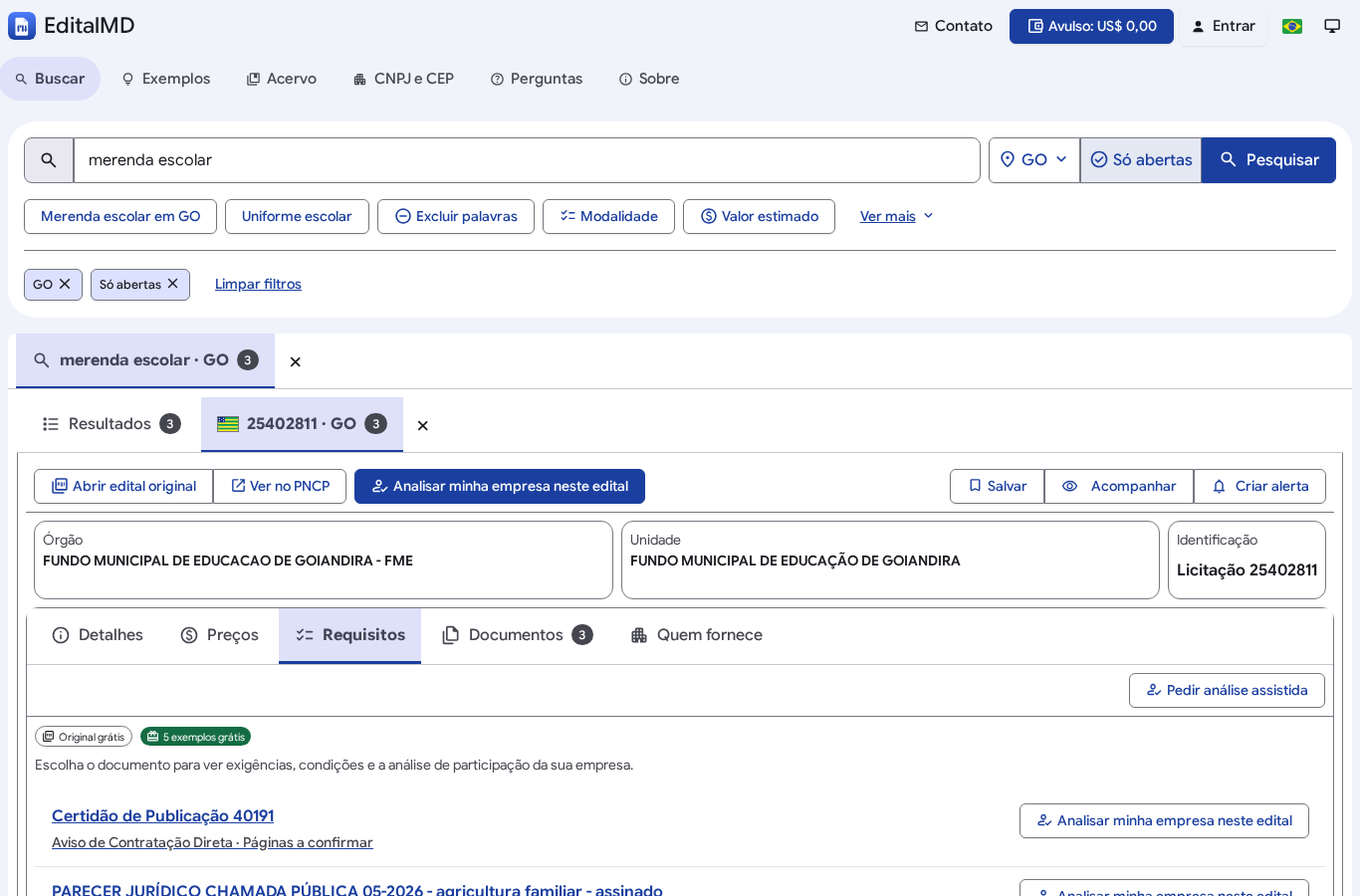Close the 25402811 · GO tab
The image size is (1360, 896).
point(422,426)
